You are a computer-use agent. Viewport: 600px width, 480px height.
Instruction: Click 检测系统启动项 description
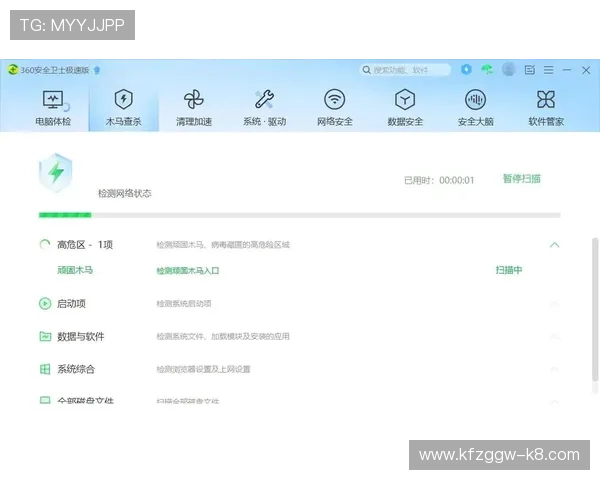(x=184, y=304)
